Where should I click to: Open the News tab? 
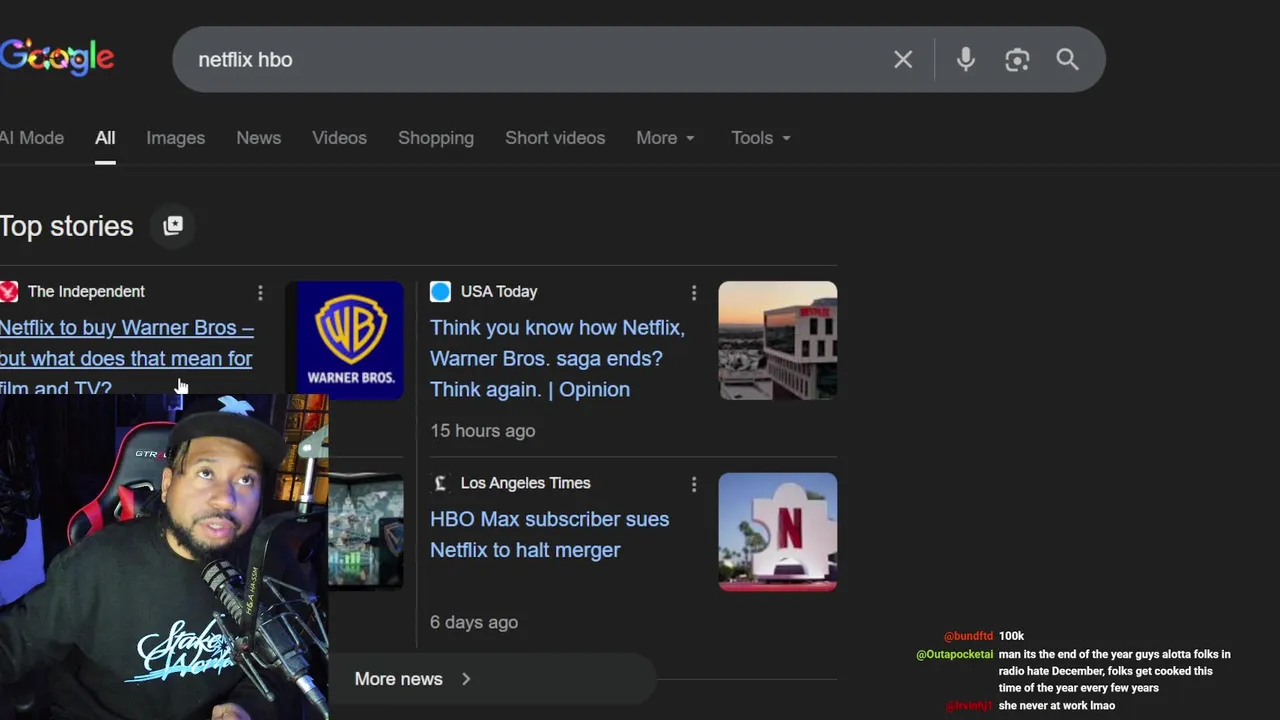(258, 138)
